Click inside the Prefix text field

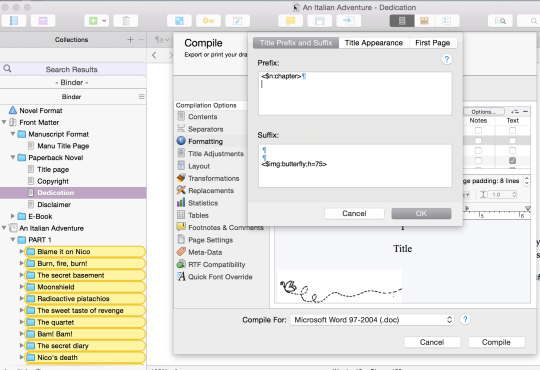(x=355, y=93)
